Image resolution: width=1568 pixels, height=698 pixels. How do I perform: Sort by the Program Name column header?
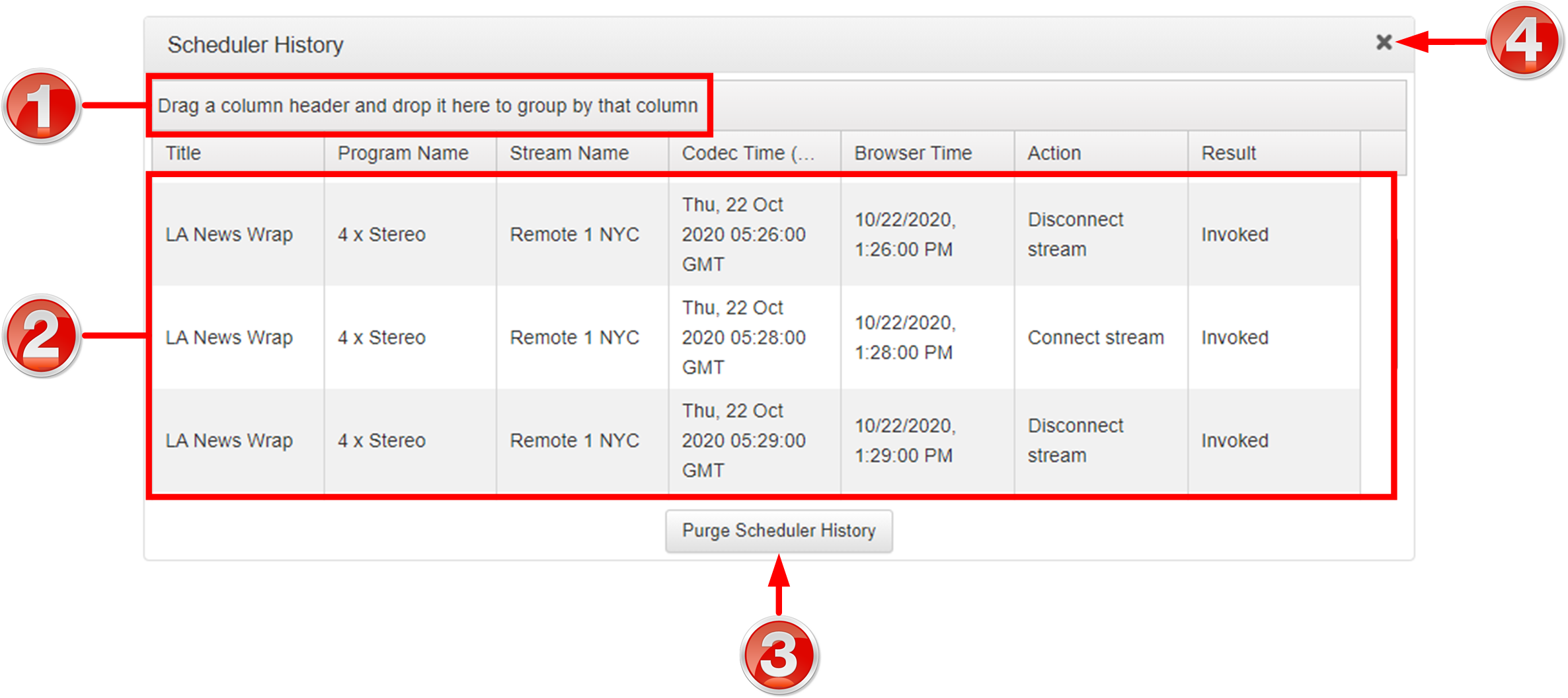[x=403, y=153]
